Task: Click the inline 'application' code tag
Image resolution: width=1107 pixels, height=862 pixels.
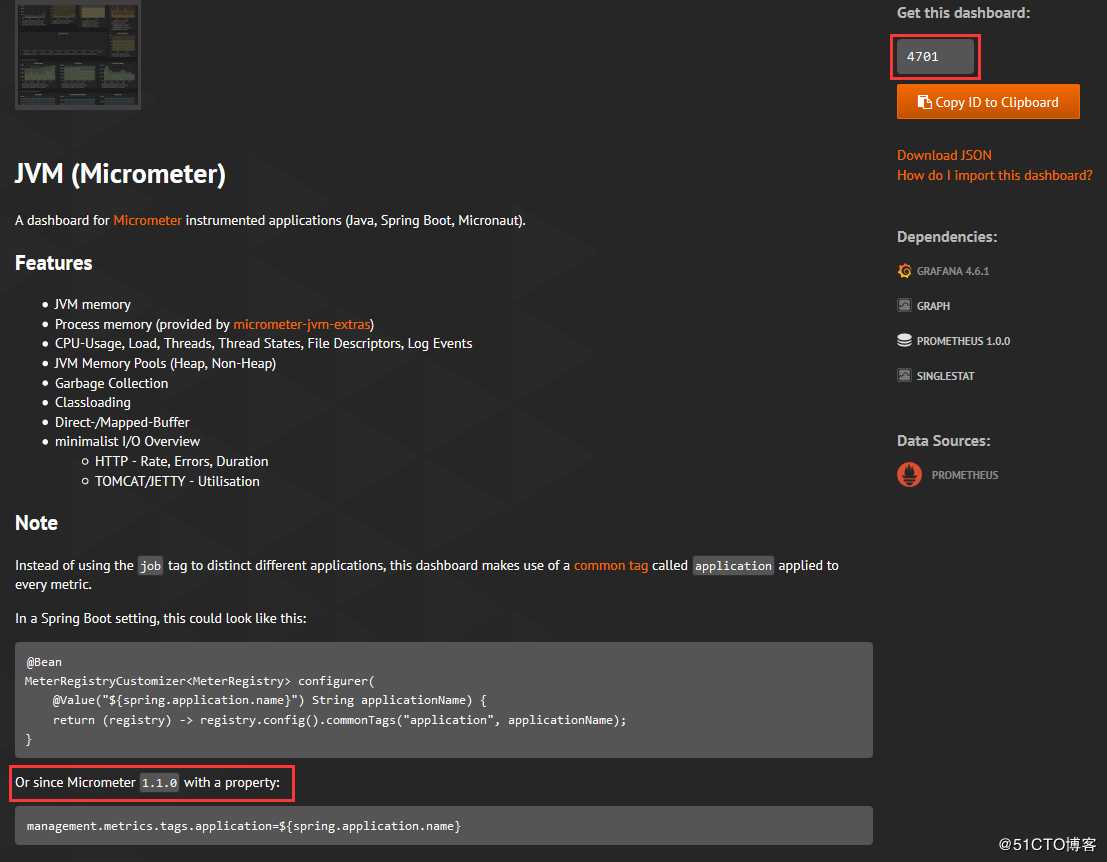Action: click(733, 566)
